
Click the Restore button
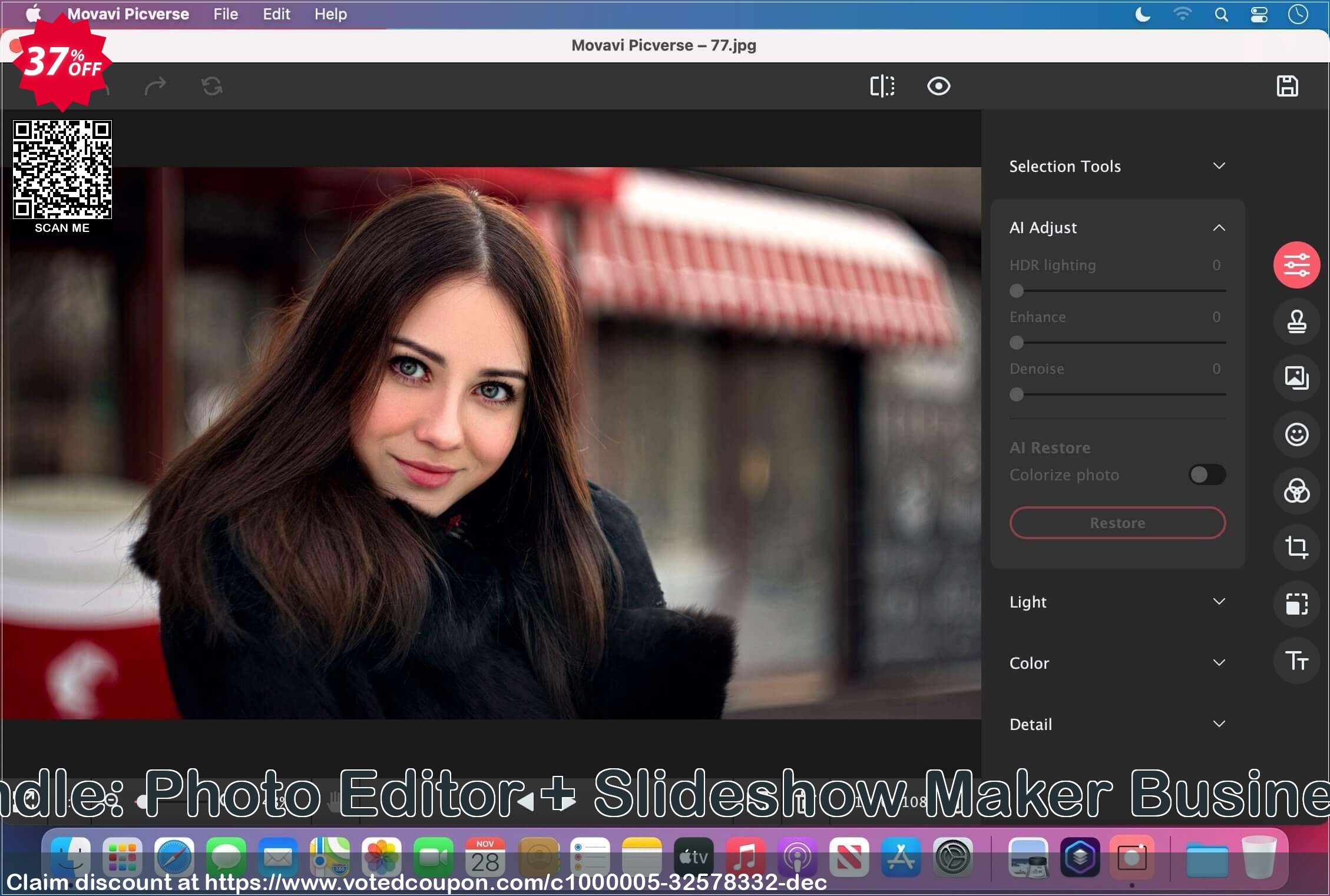[1116, 522]
